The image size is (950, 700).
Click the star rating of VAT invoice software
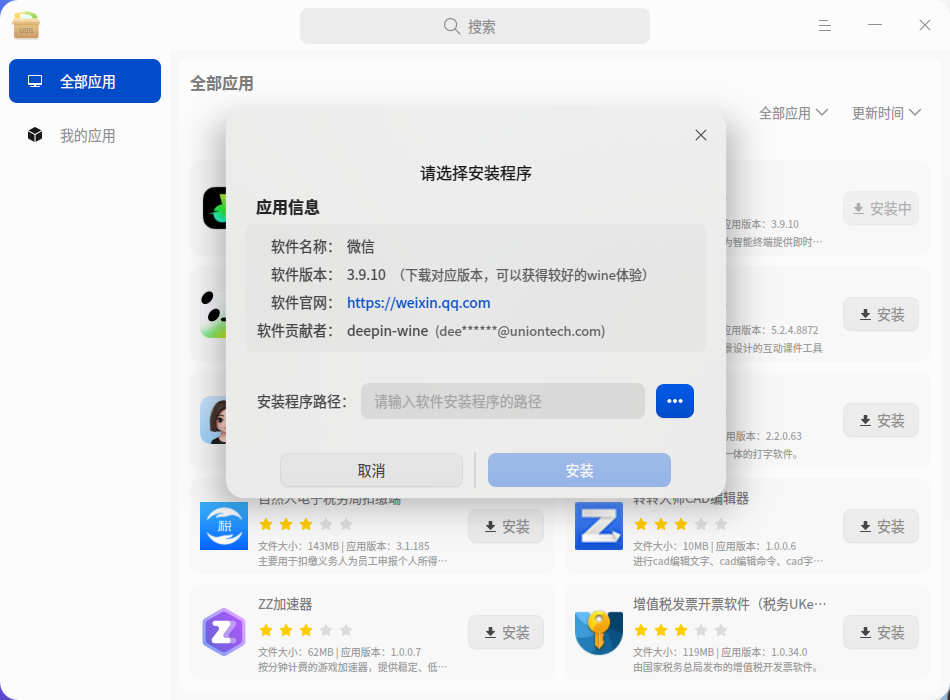680,630
